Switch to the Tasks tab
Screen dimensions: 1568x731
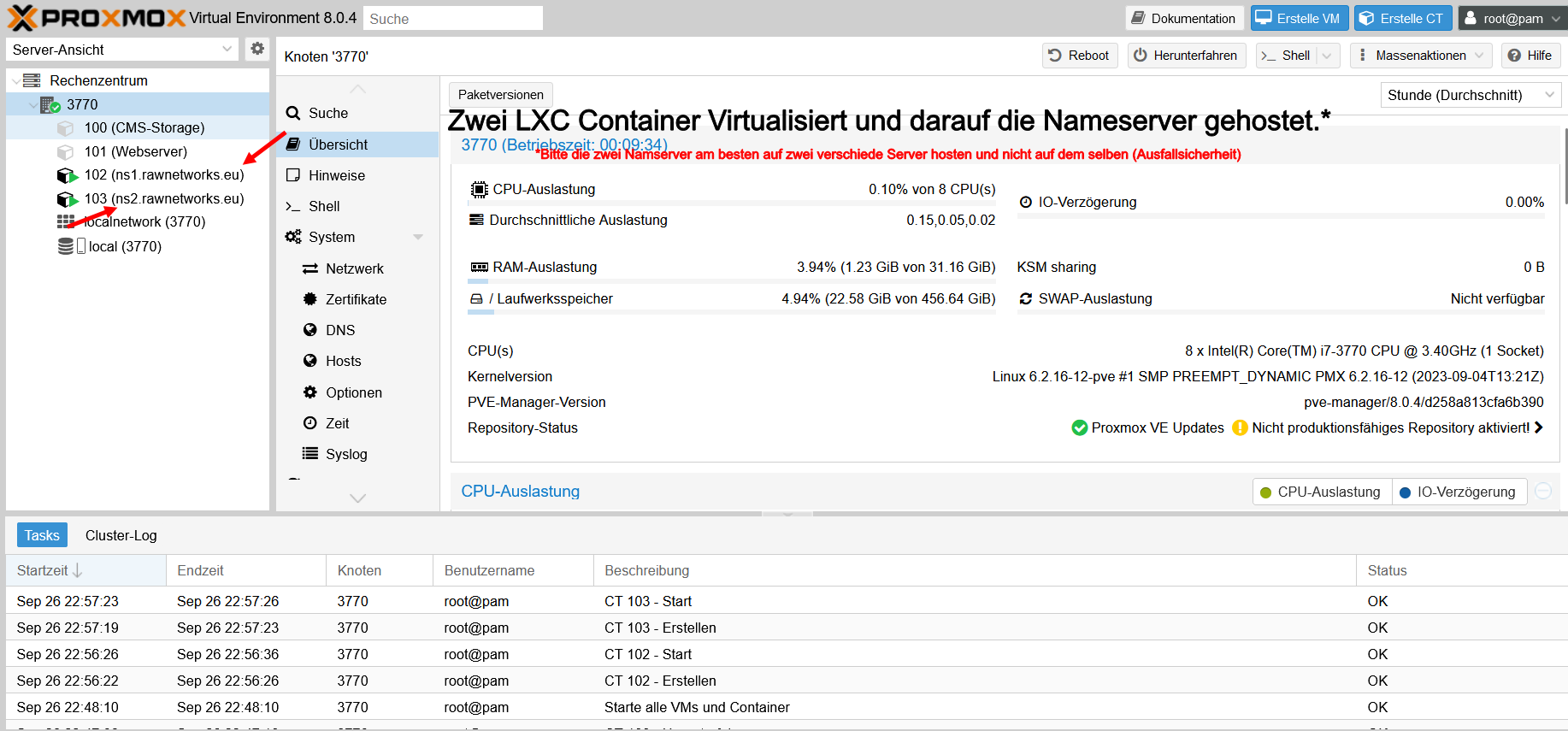point(42,535)
